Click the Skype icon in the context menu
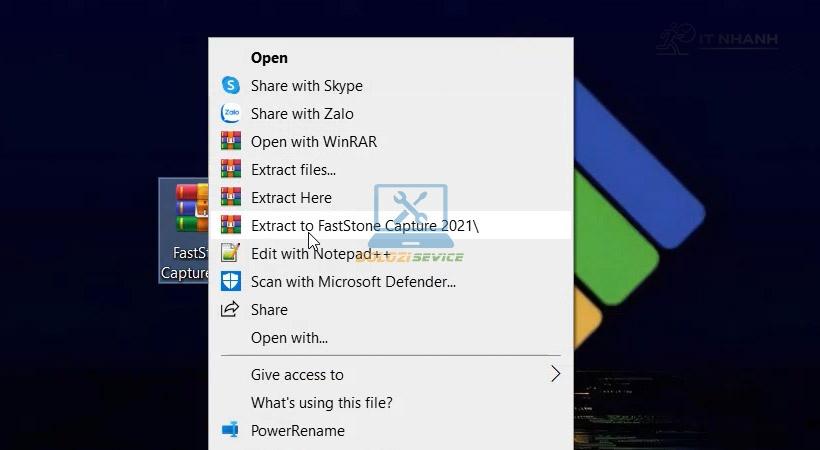The image size is (820, 450). (x=231, y=86)
